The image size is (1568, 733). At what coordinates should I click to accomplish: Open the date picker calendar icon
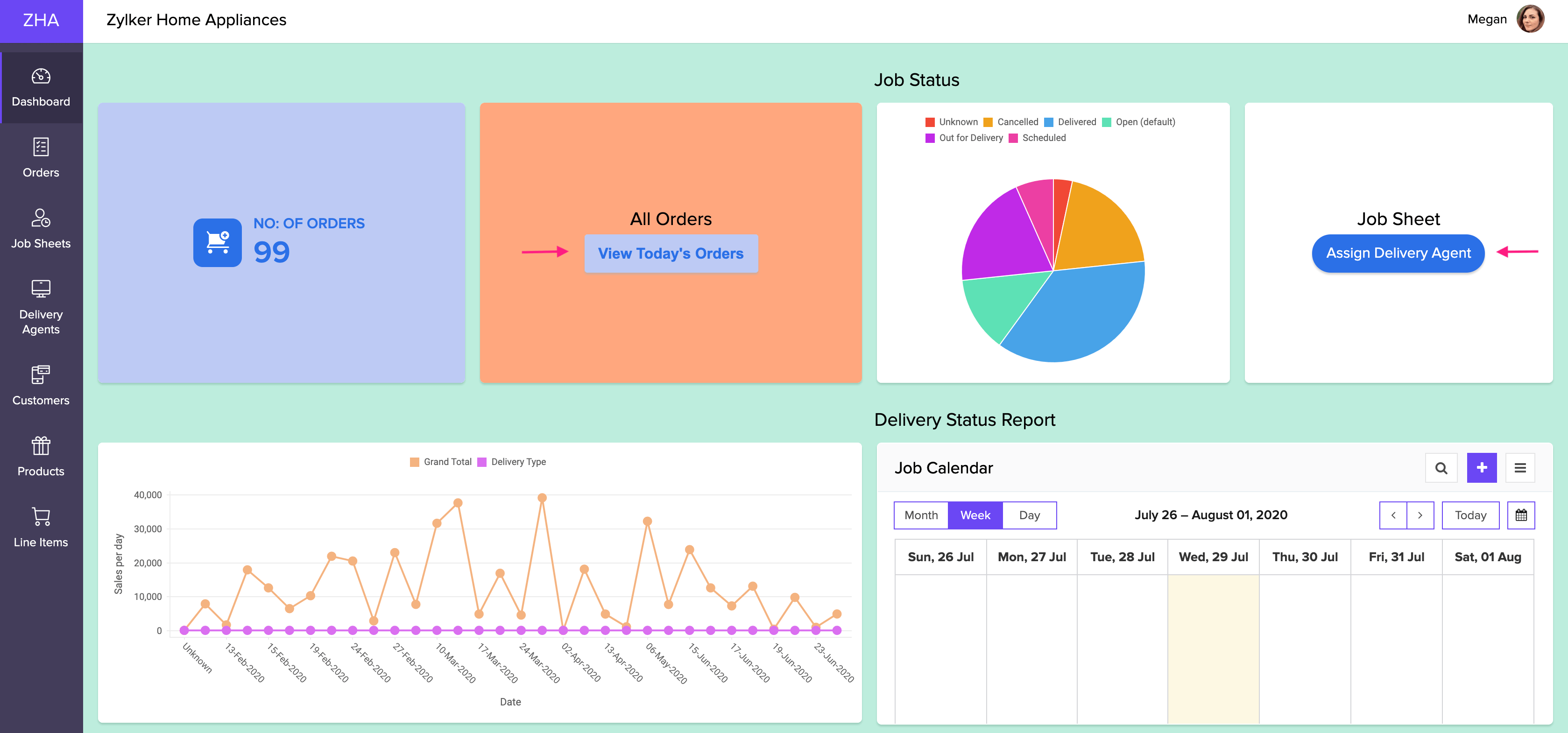click(x=1520, y=515)
